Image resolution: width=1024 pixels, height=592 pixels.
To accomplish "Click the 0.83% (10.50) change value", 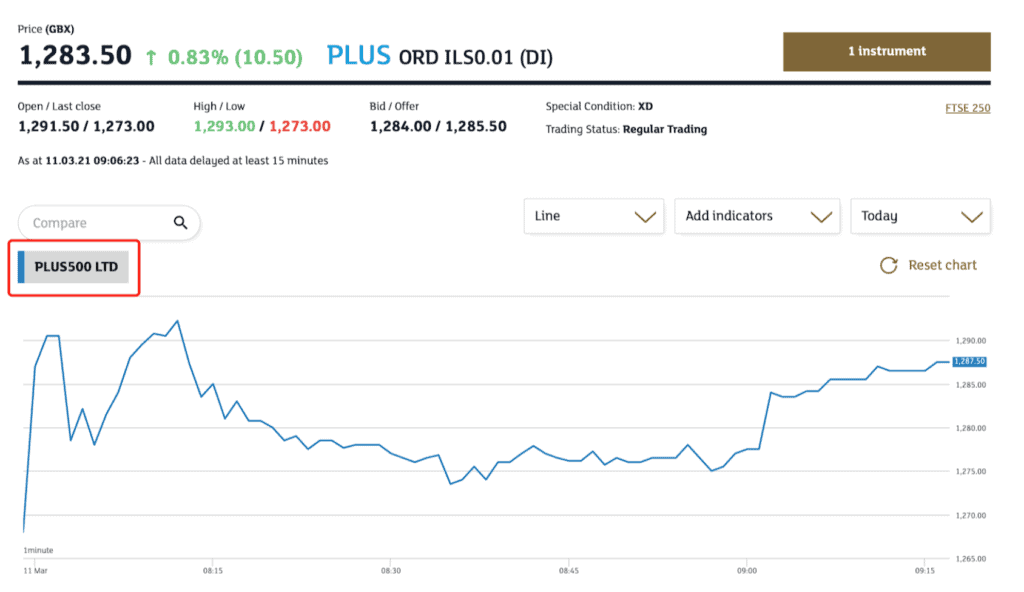I will tap(235, 58).
